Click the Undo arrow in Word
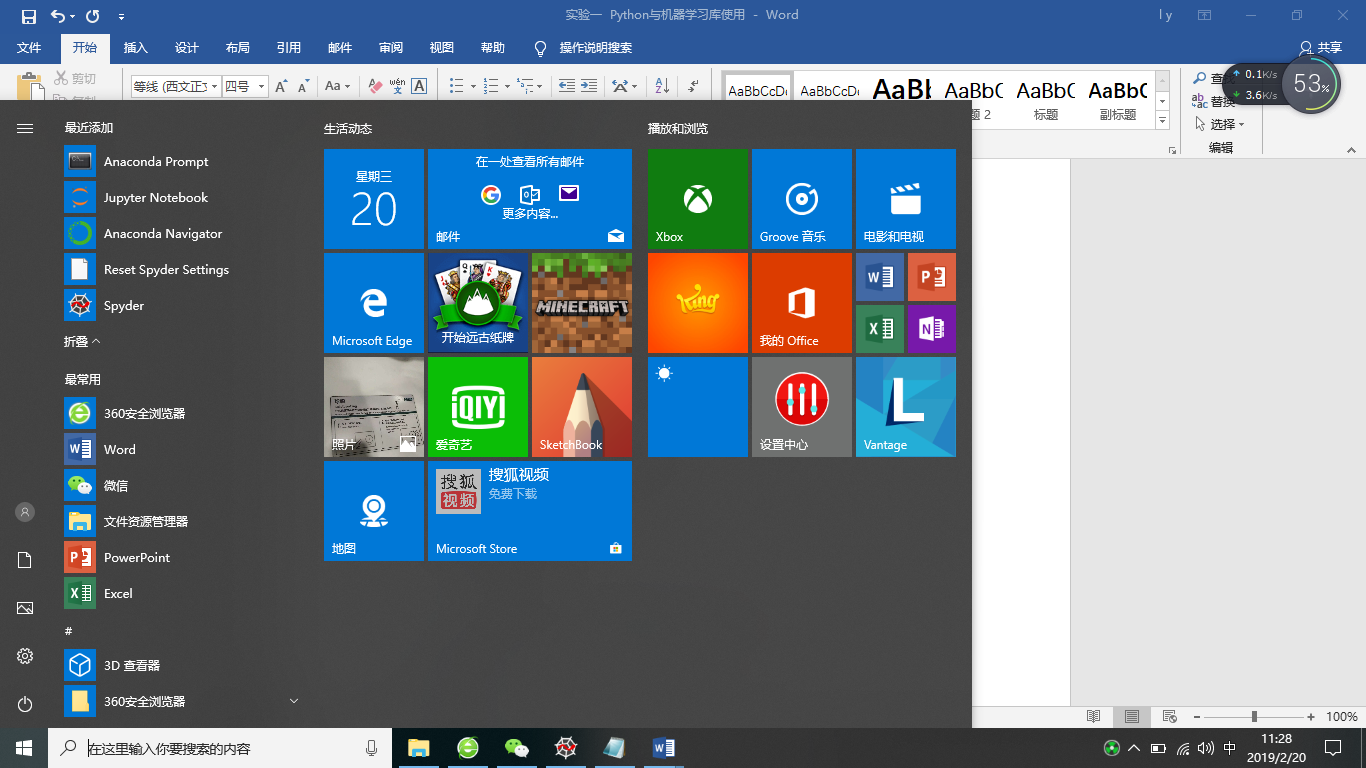Viewport: 1366px width, 768px height. (57, 16)
